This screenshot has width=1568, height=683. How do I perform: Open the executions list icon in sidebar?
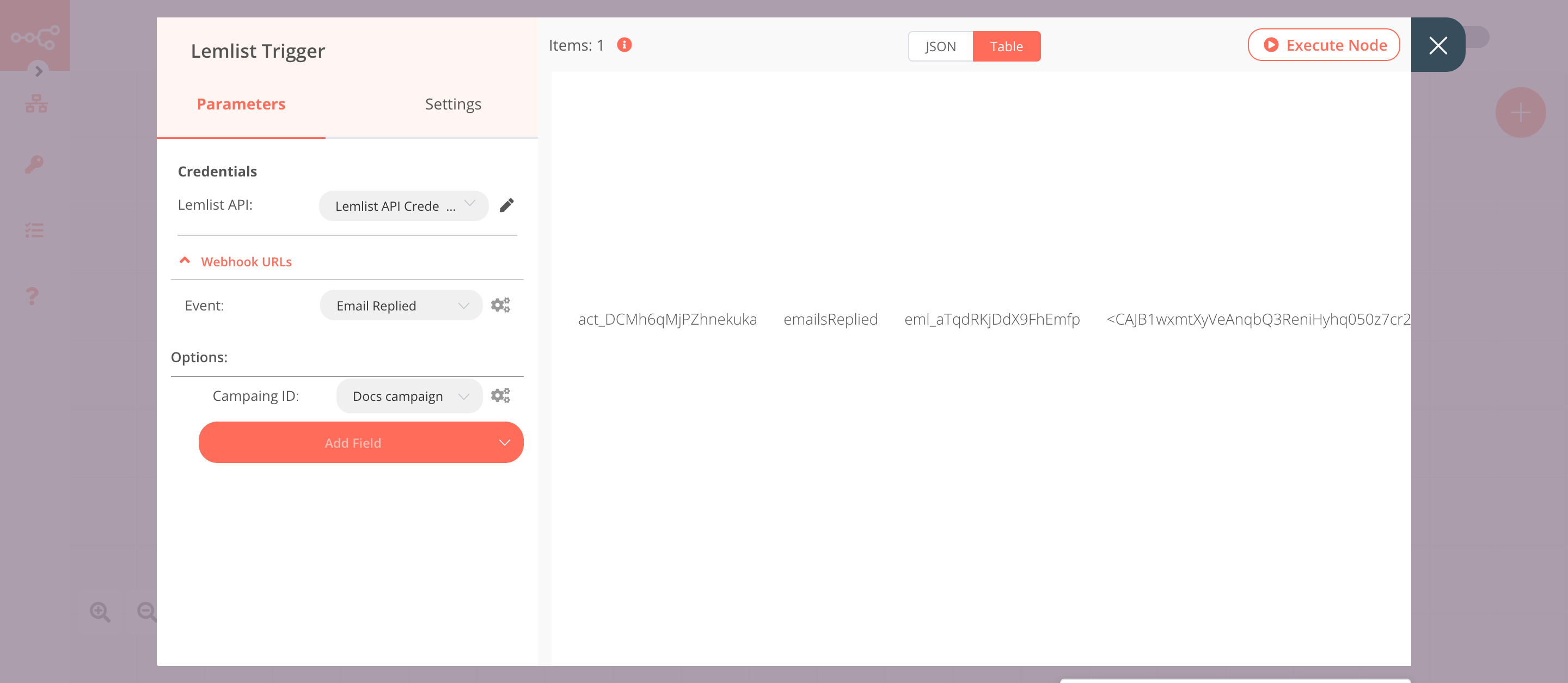34,229
